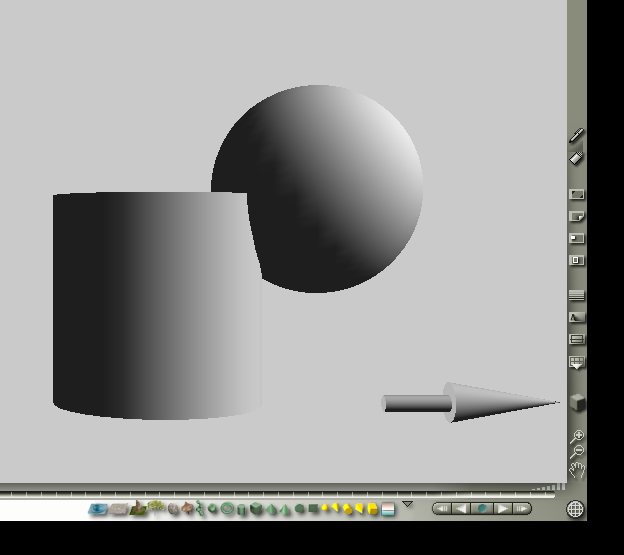Zoom in with the plus magnifier
The image size is (624, 555).
click(x=577, y=436)
